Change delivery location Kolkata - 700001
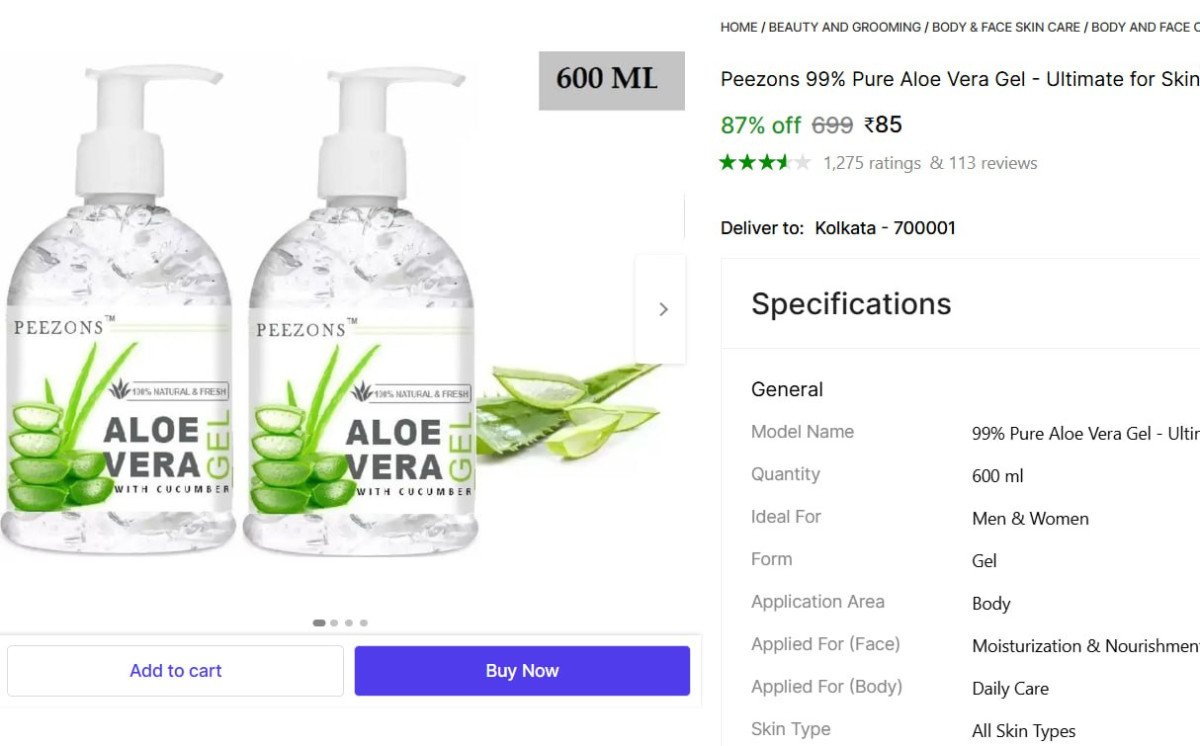Viewport: 1200px width, 746px height. (x=885, y=228)
